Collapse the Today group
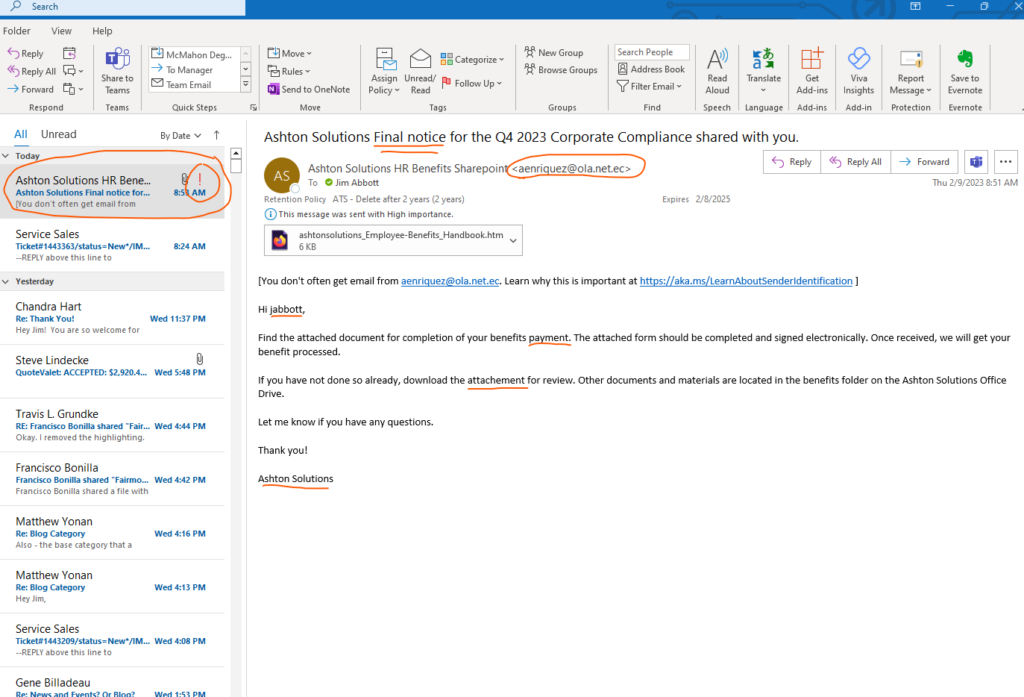Image resolution: width=1024 pixels, height=697 pixels. tap(6, 155)
